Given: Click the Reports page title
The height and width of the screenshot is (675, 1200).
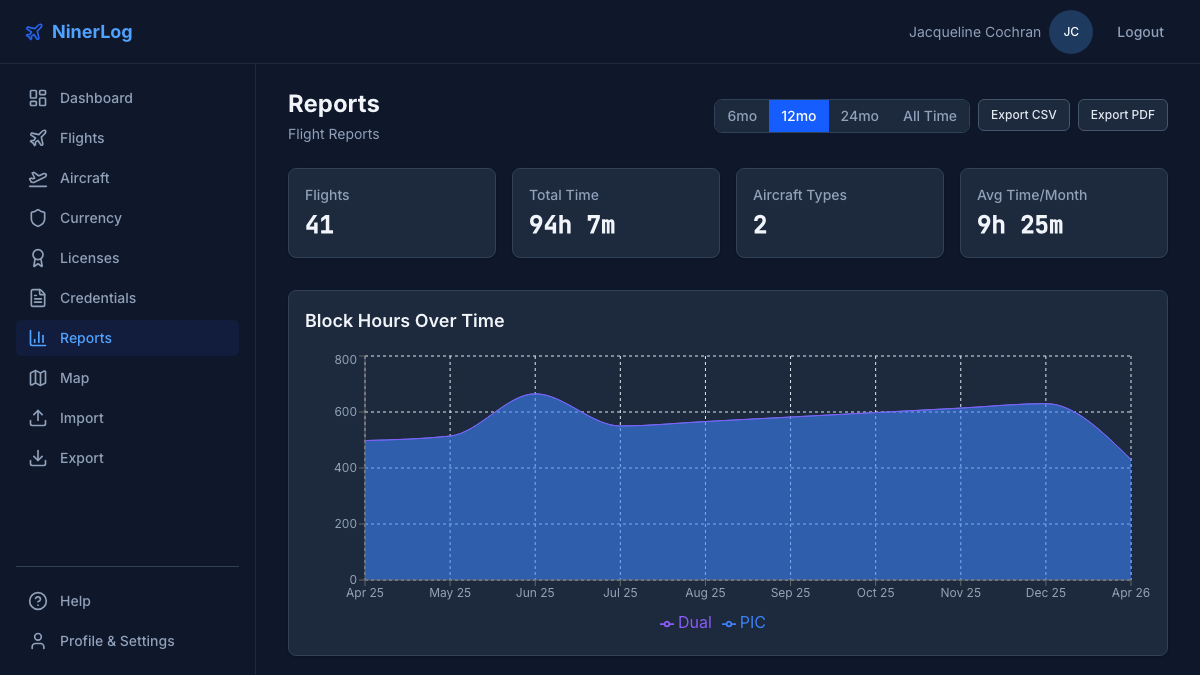Looking at the screenshot, I should 334,104.
